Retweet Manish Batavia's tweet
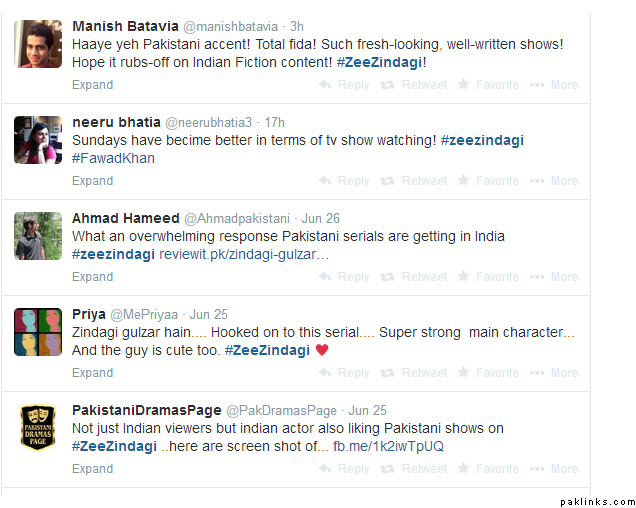 [x=414, y=85]
